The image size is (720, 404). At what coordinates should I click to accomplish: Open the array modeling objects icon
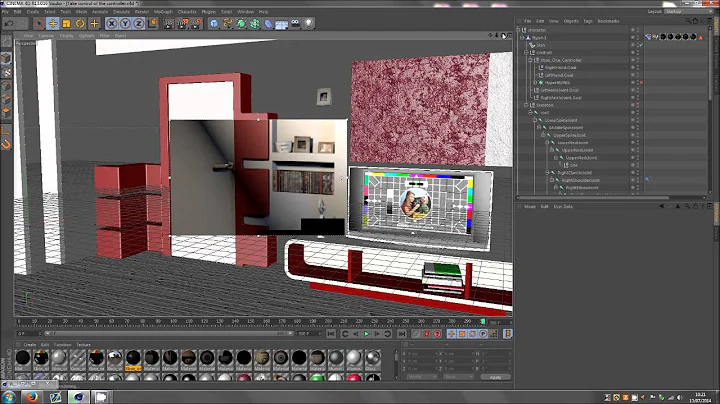pos(255,23)
